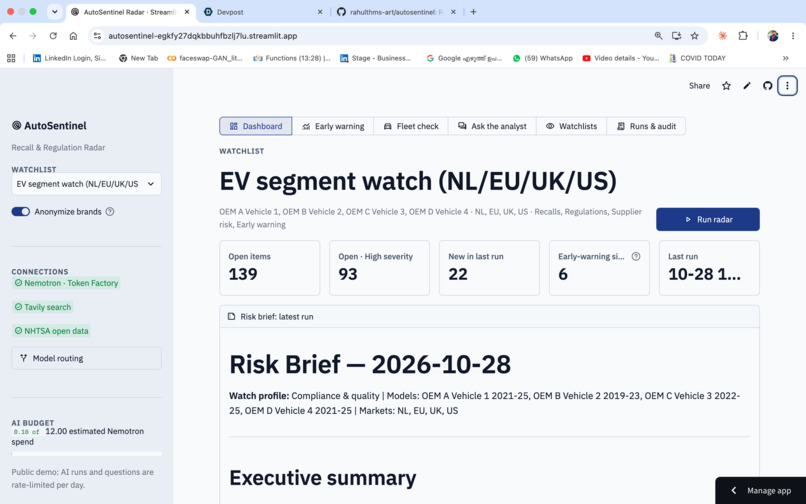Switch to the Early warning tab

(333, 126)
